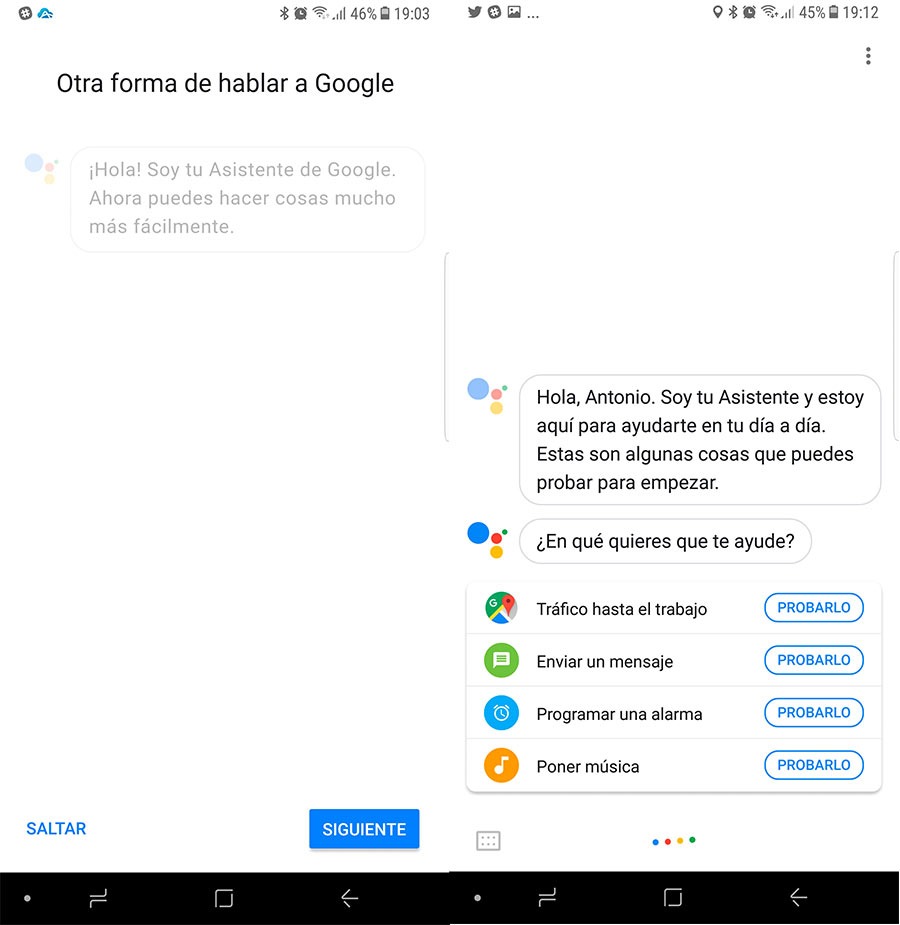900x925 pixels.
Task: Tap the Google Maps traffic icon
Action: point(501,608)
